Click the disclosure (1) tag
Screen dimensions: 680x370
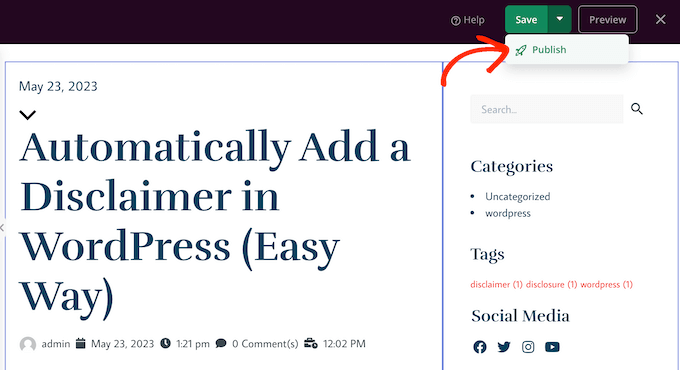(551, 285)
